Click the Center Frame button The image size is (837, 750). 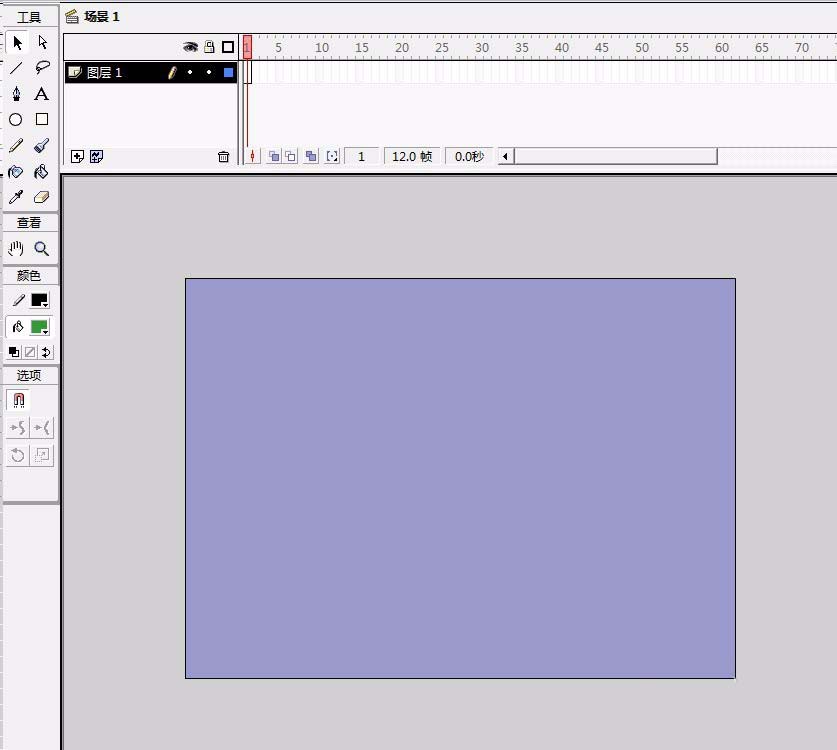click(x=252, y=156)
